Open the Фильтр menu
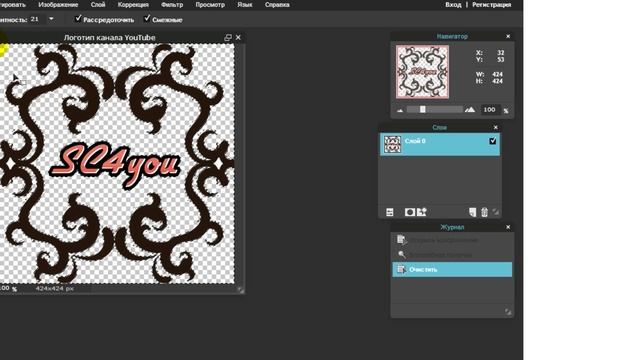The image size is (640, 360). click(x=172, y=5)
